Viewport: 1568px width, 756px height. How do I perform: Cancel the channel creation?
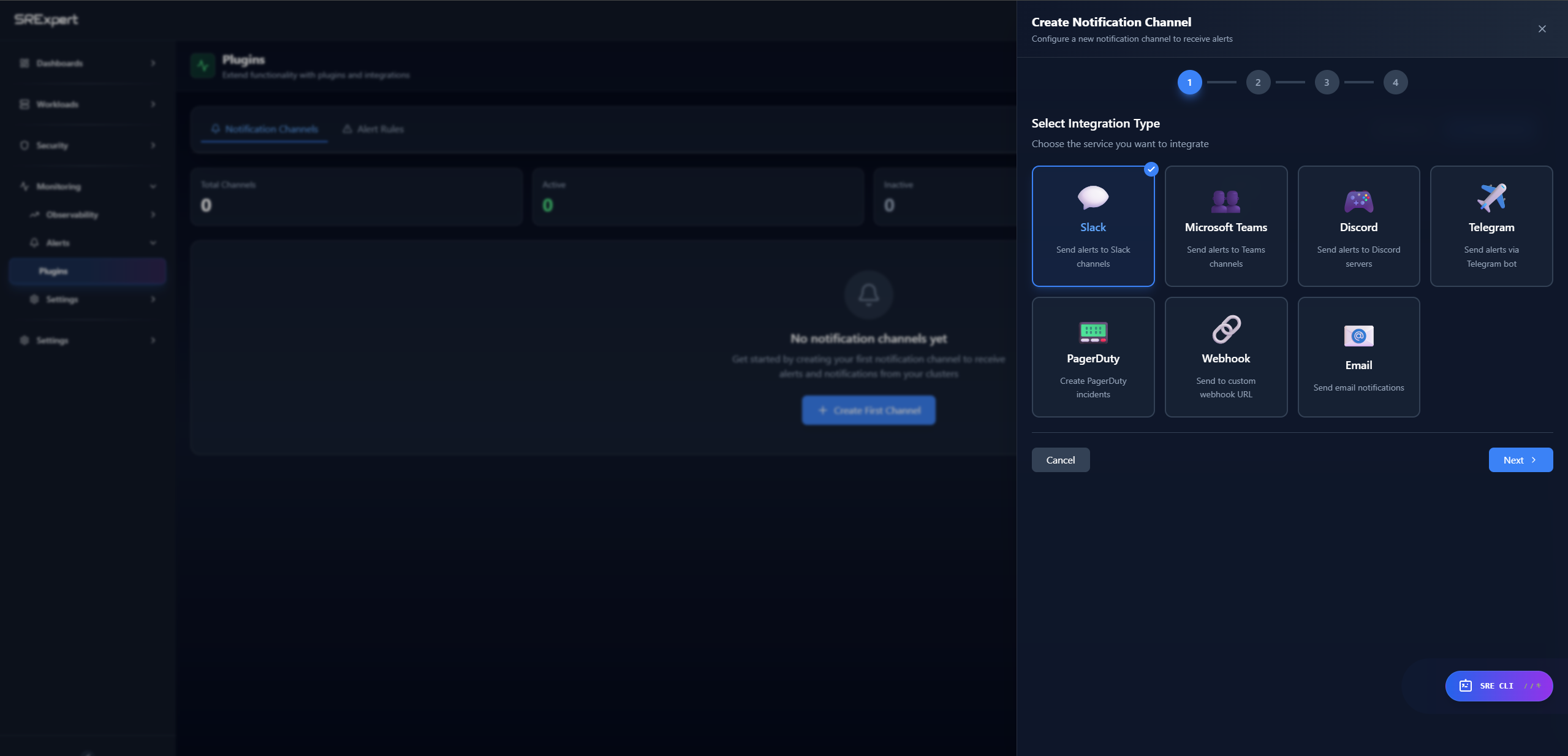point(1060,460)
